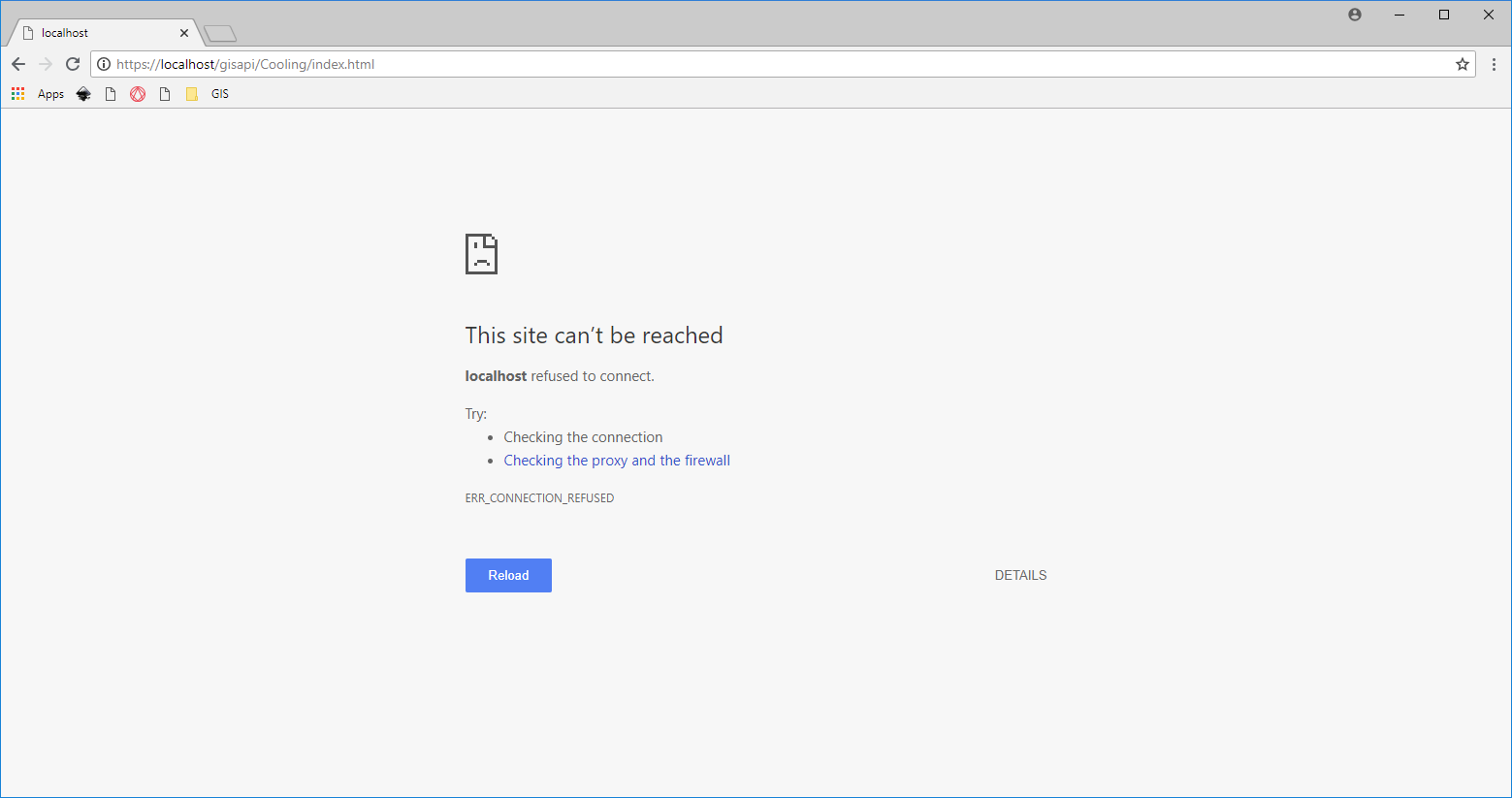1512x798 pixels.
Task: Open the Inkscape bookmark icon
Action: tap(83, 94)
